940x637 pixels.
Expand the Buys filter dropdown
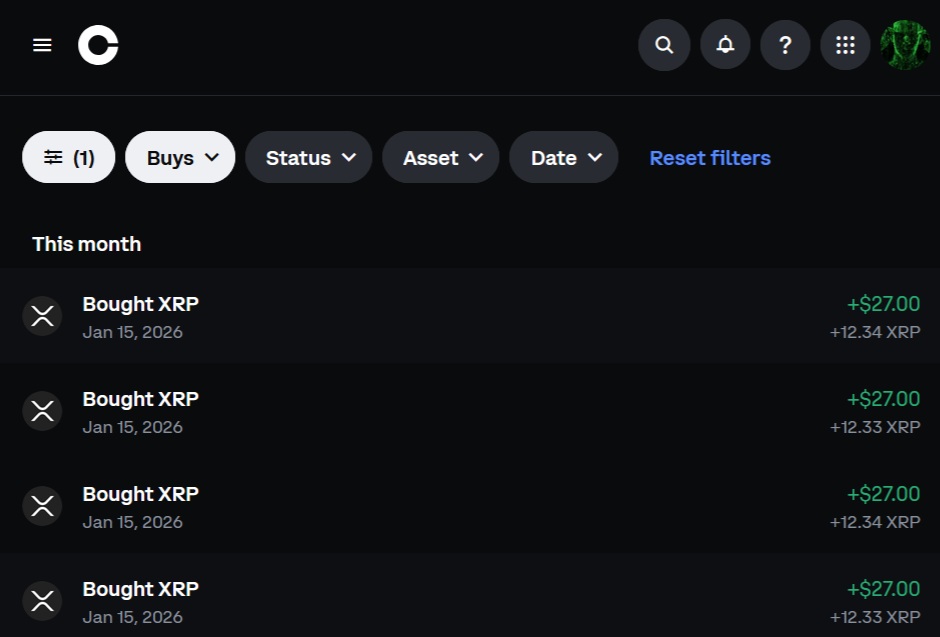tap(180, 158)
